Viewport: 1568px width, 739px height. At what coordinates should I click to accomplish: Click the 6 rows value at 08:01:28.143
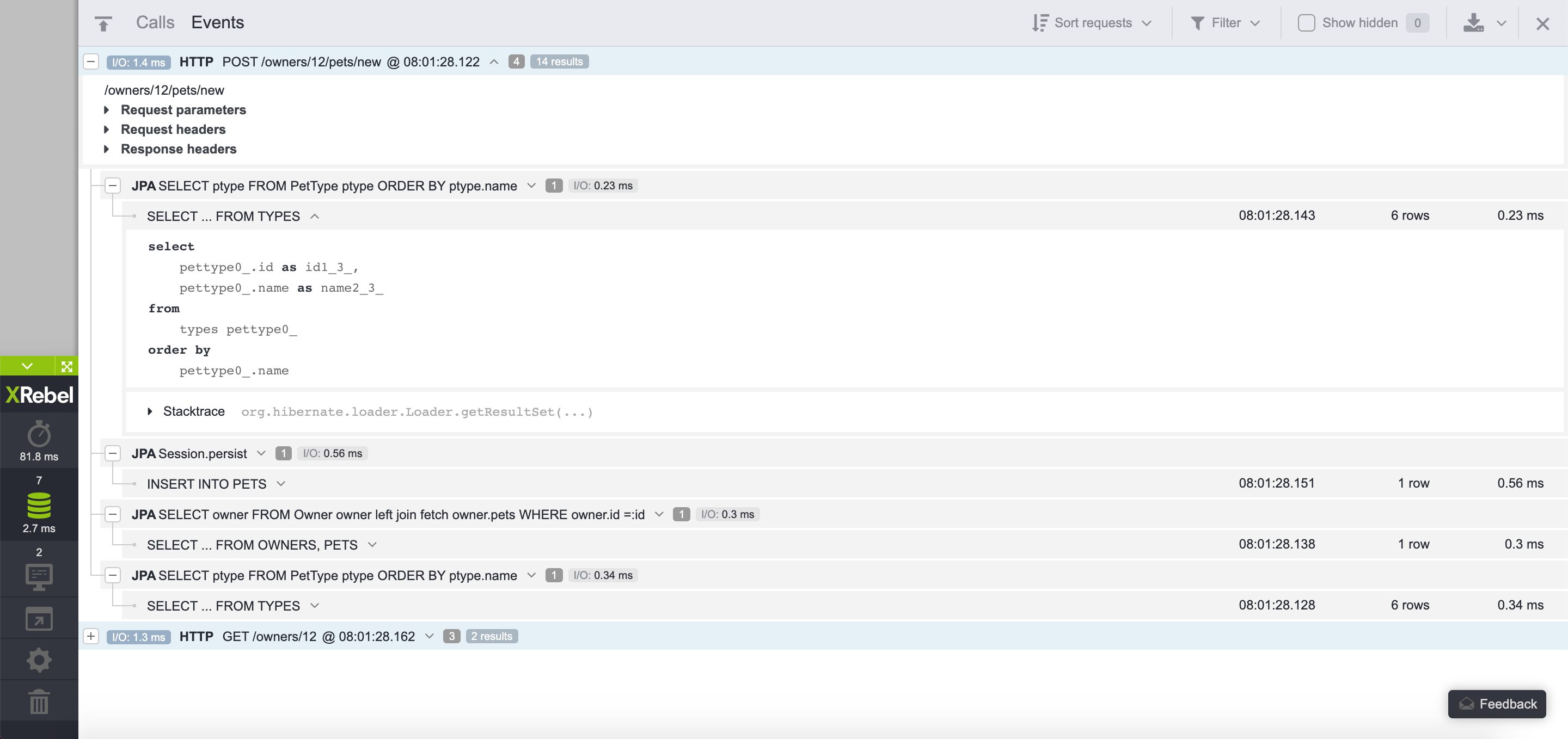tap(1410, 215)
